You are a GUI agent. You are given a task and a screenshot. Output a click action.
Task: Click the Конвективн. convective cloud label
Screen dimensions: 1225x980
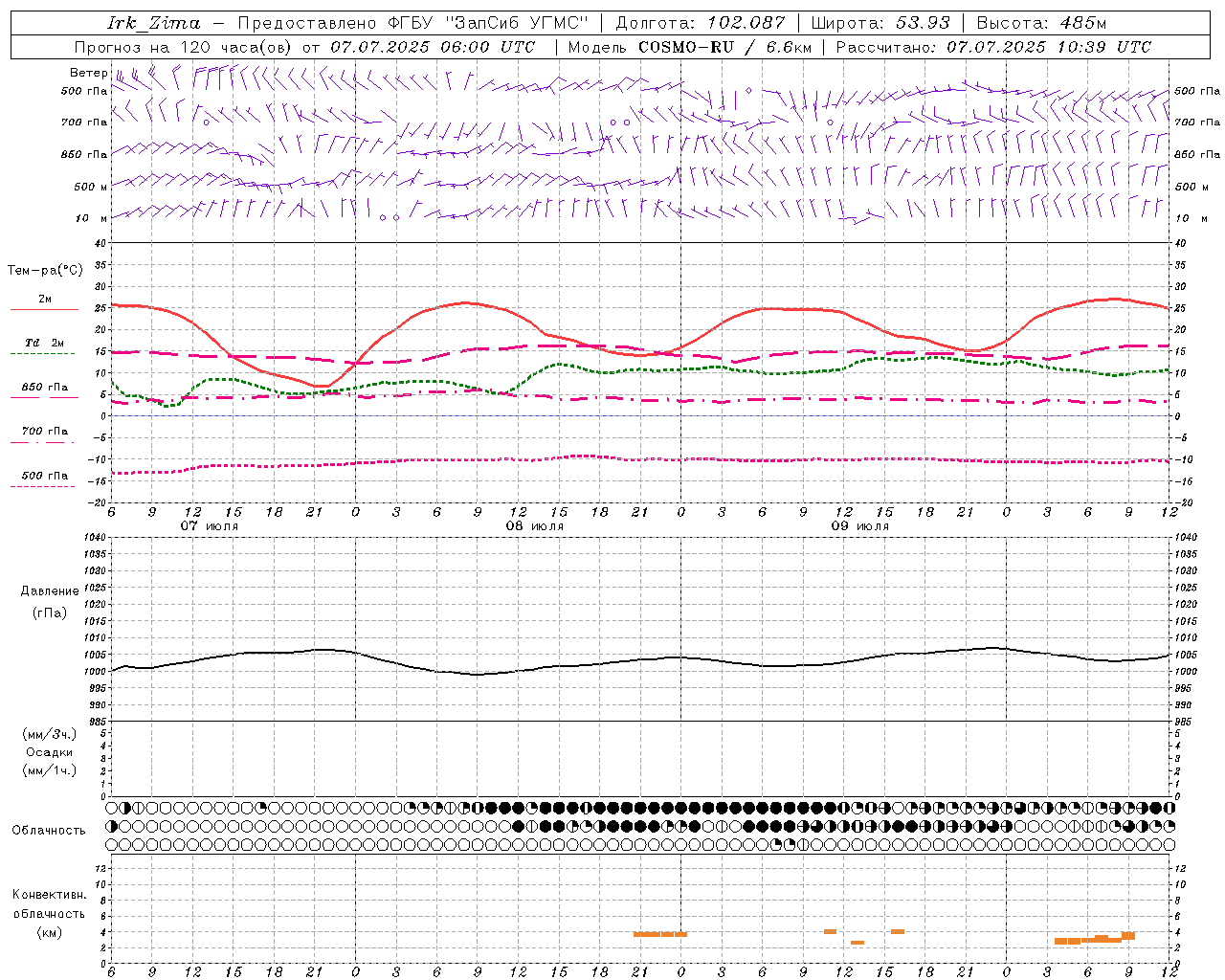[50, 895]
